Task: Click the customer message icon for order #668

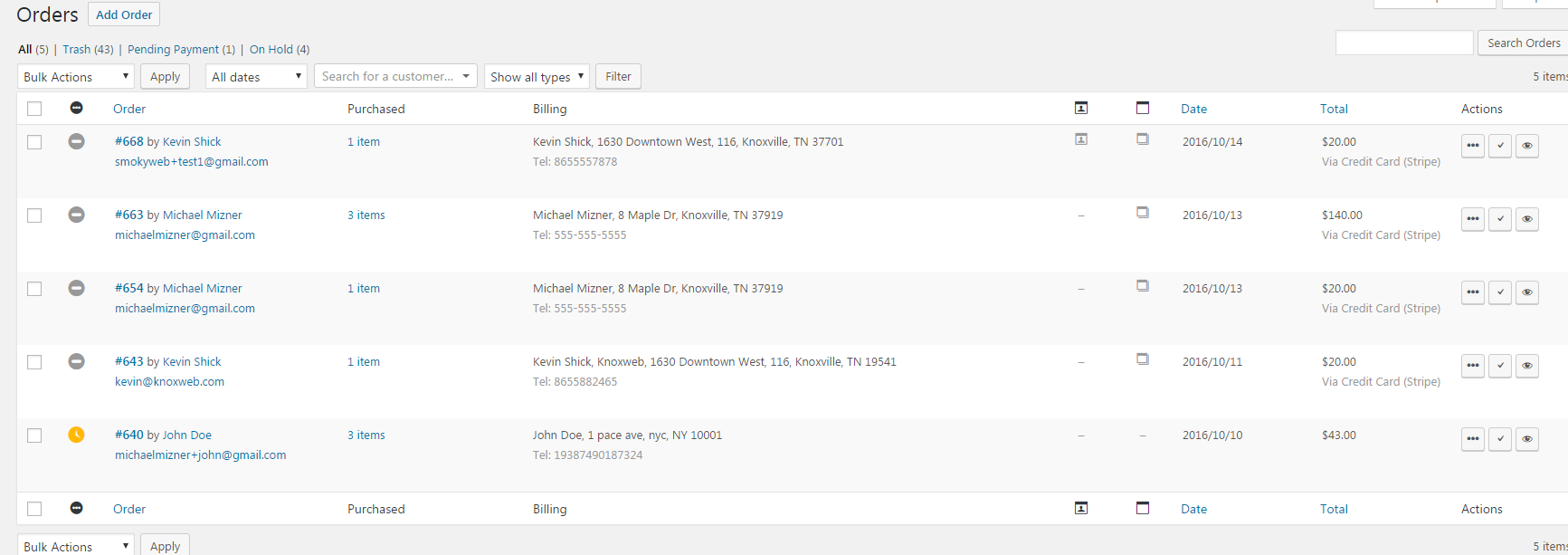Action: click(1081, 139)
